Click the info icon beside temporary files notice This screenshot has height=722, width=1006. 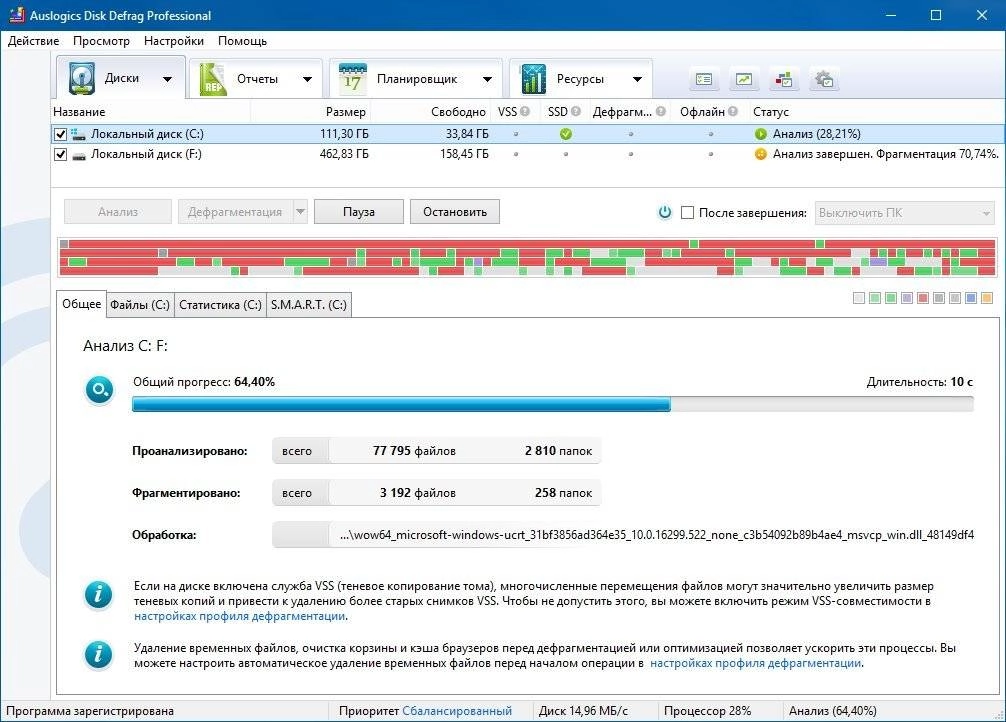(x=98, y=655)
